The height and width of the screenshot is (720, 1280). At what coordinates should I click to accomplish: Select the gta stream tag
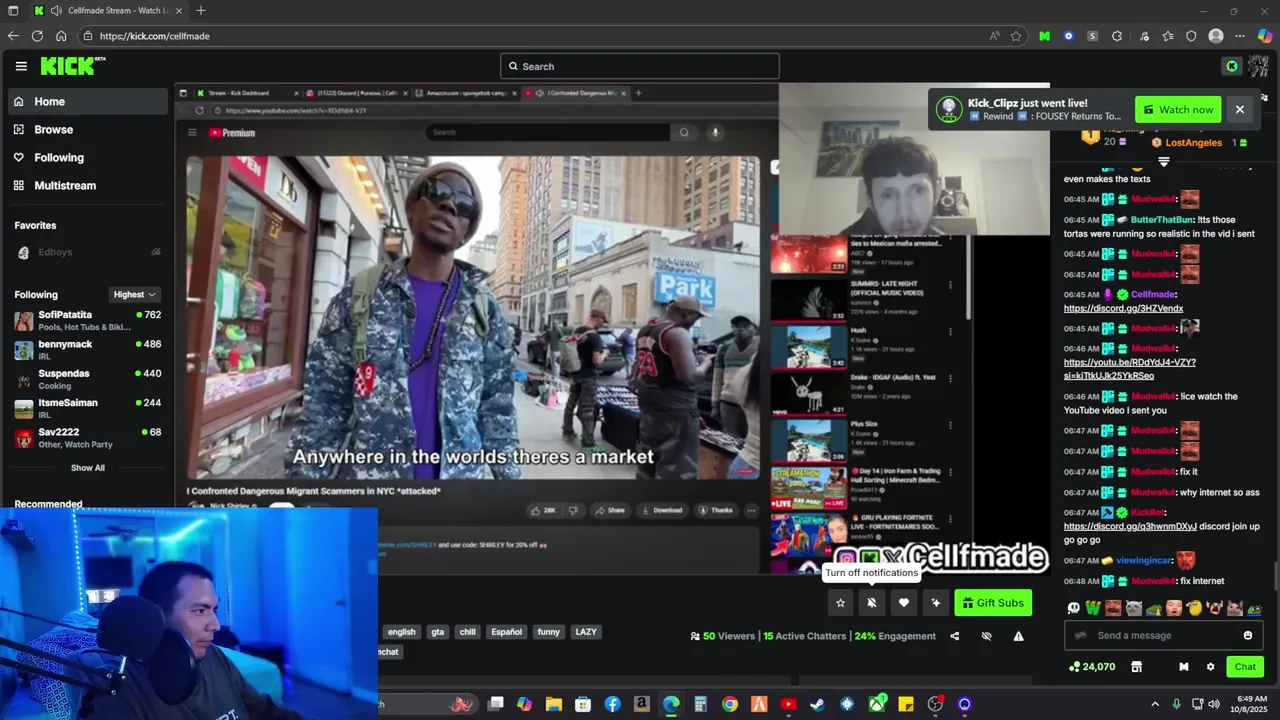(437, 631)
